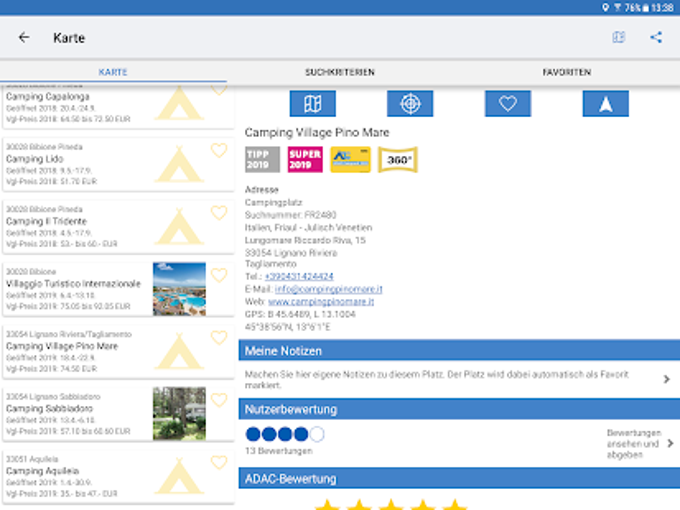Tap the notes hint text Machen Sie hier
The width and height of the screenshot is (680, 510).
(x=437, y=379)
